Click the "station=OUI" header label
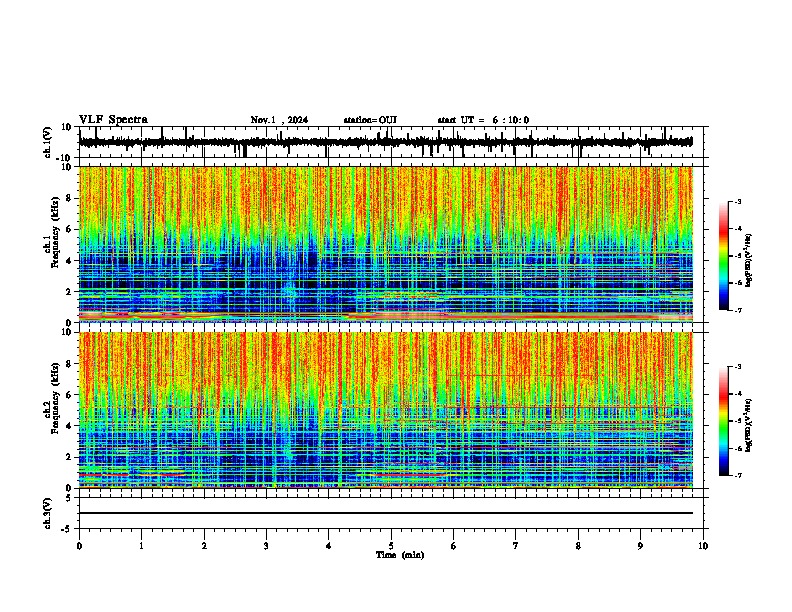 click(x=370, y=120)
